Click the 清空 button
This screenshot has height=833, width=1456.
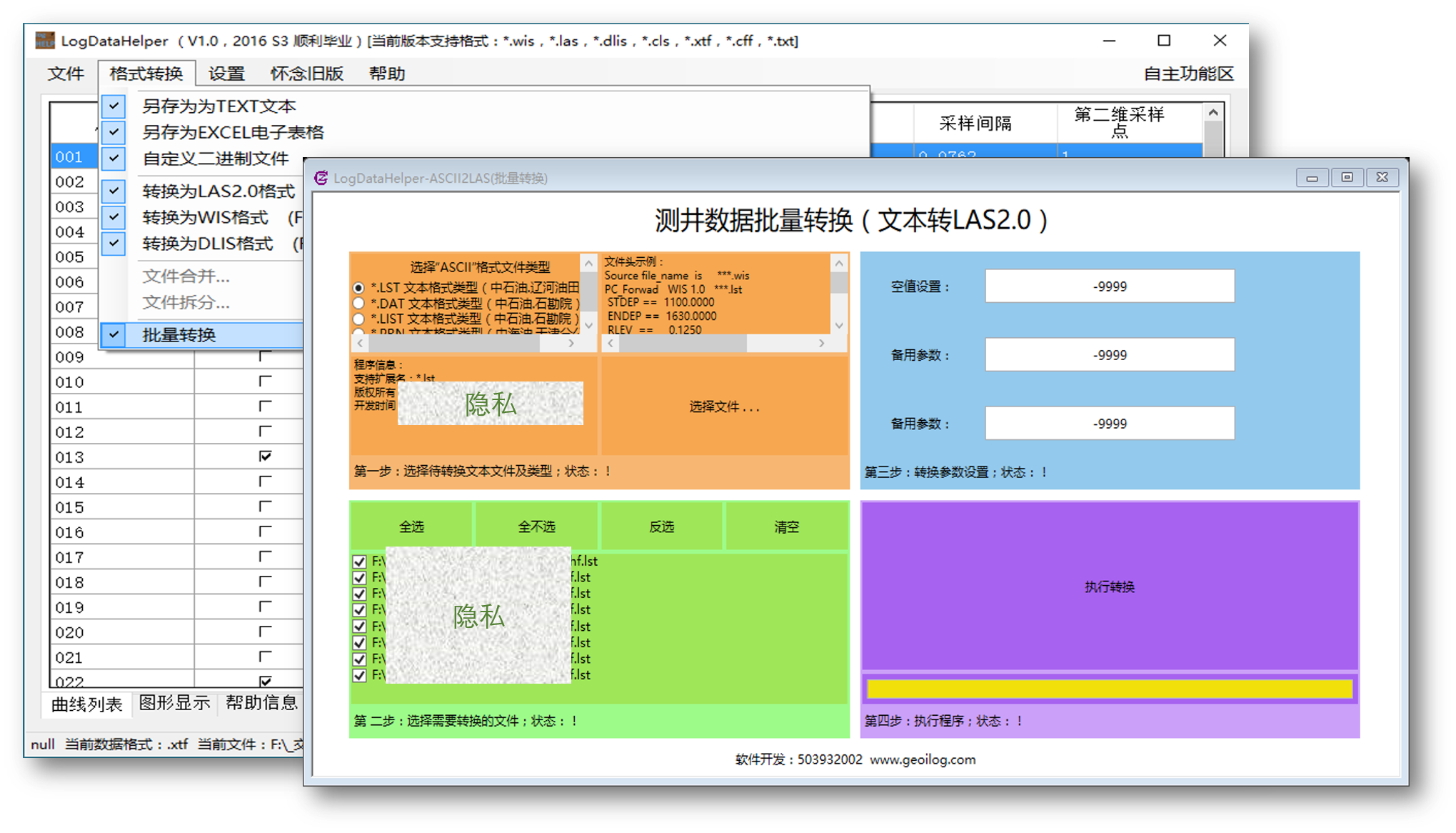pos(786,527)
